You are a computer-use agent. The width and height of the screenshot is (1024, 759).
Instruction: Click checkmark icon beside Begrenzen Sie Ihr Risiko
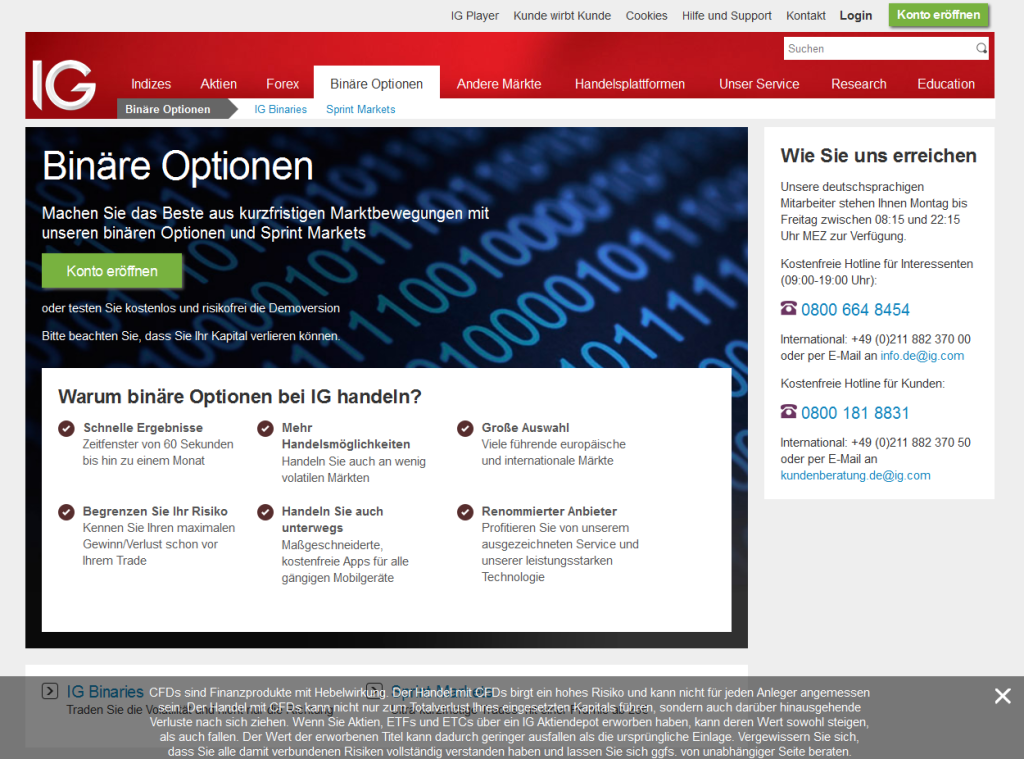[66, 512]
